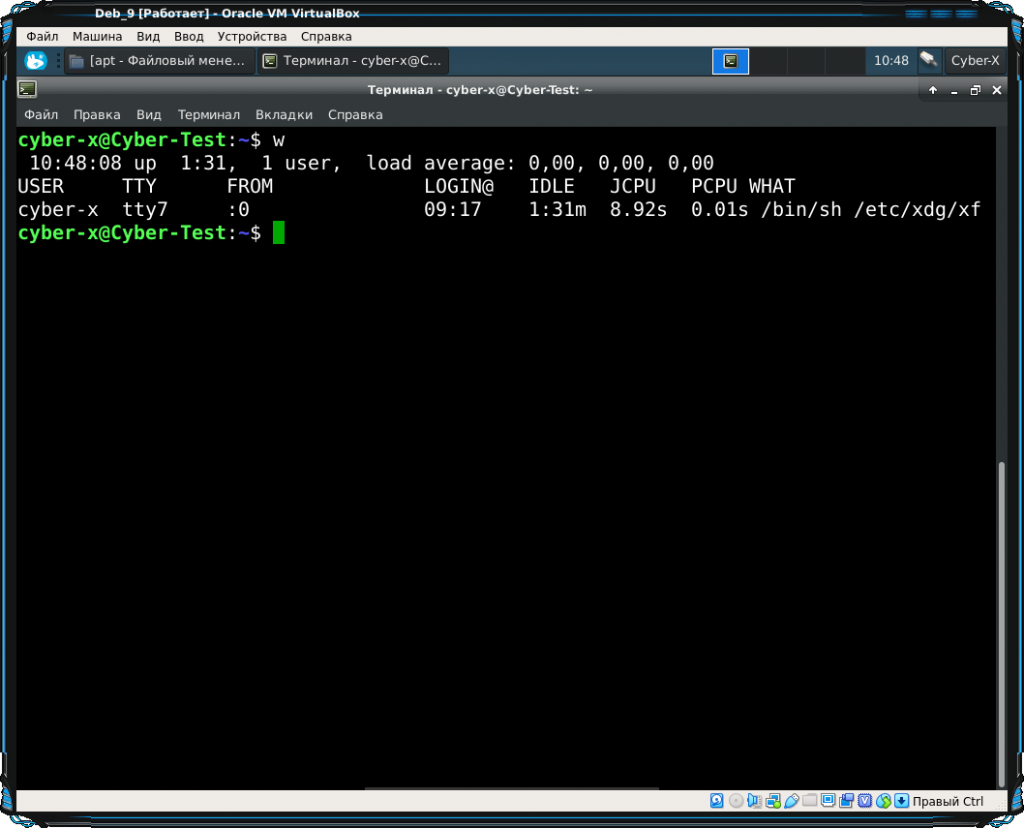Open VirtualBox Ввод menu
Screen dimensions: 1024x828
click(188, 37)
